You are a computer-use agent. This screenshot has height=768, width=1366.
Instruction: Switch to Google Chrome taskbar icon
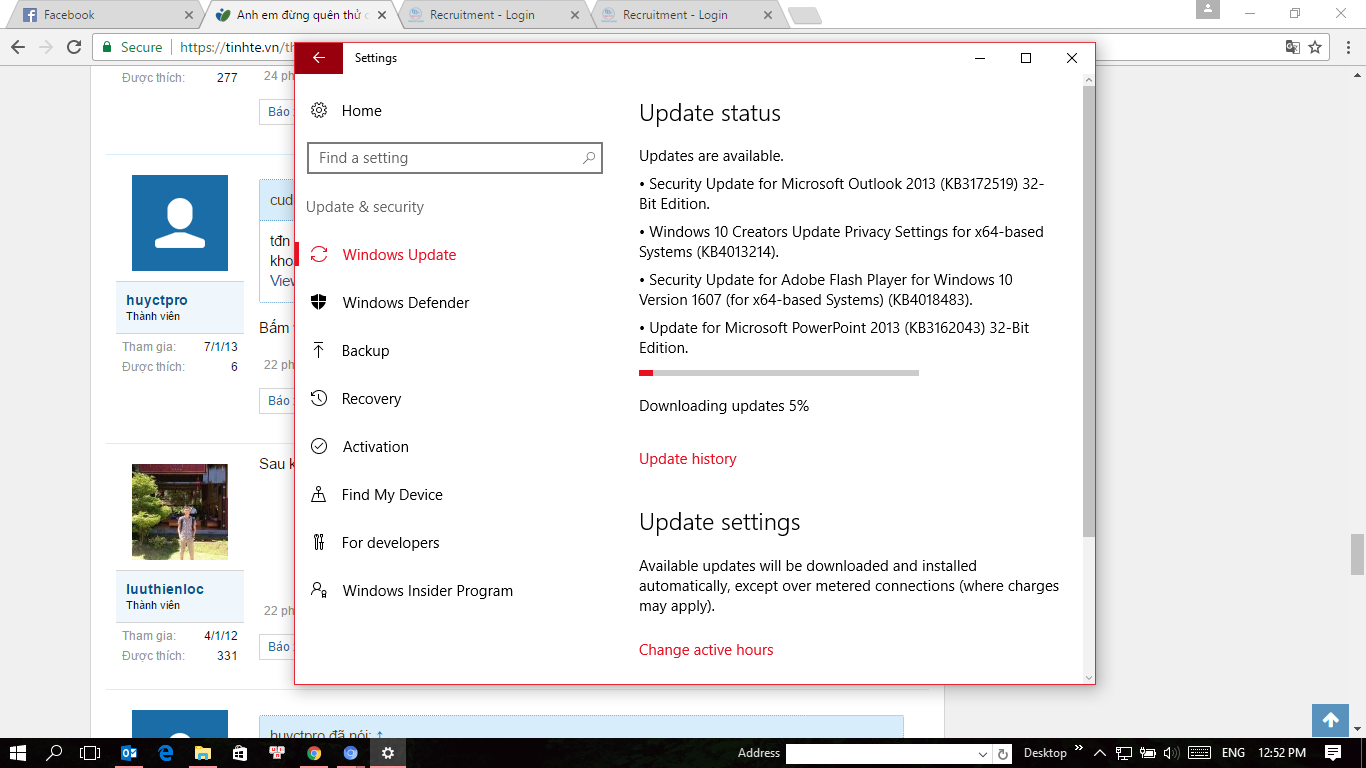coord(314,753)
